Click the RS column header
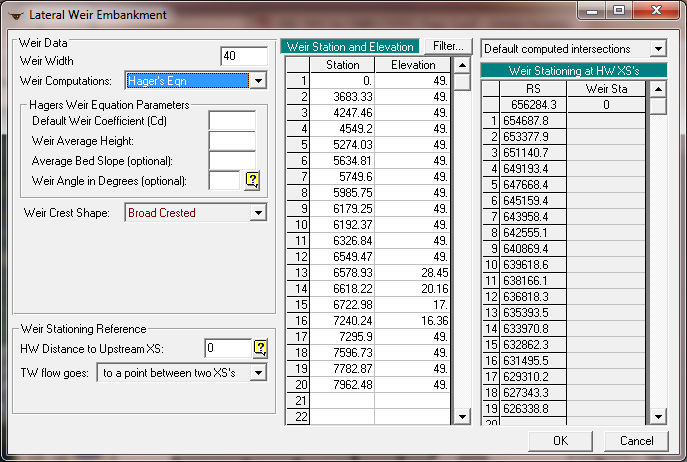The image size is (687, 462). [x=533, y=89]
